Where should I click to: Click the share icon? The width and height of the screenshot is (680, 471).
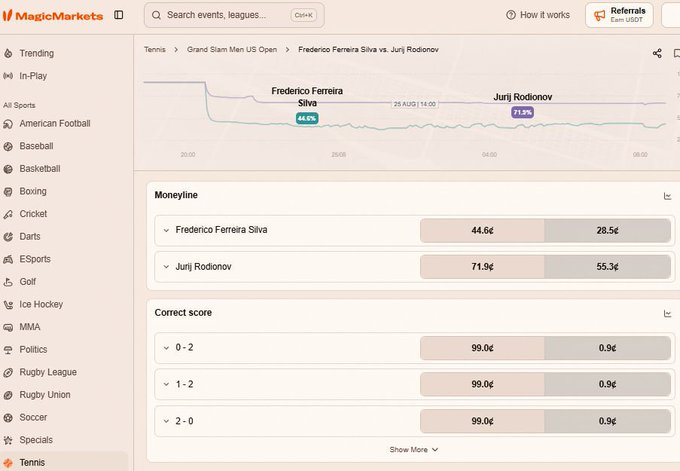(x=657, y=53)
